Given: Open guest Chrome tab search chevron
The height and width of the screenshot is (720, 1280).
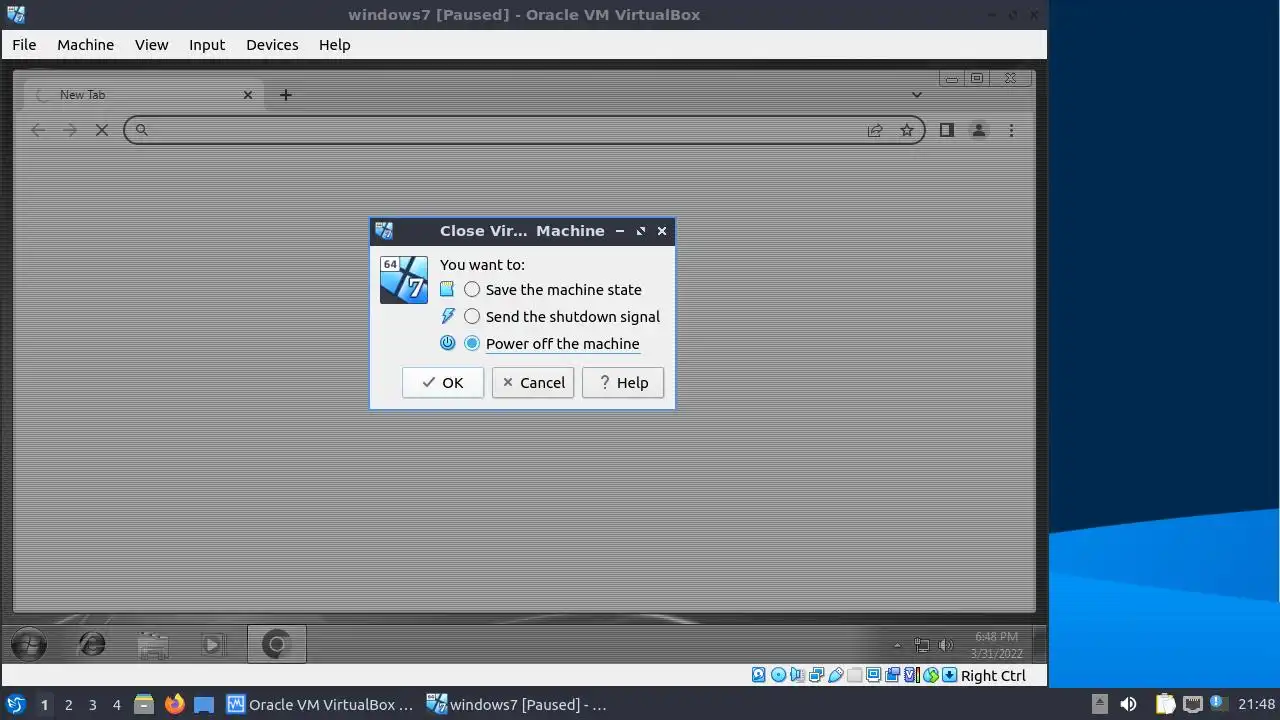Looking at the screenshot, I should [x=916, y=95].
